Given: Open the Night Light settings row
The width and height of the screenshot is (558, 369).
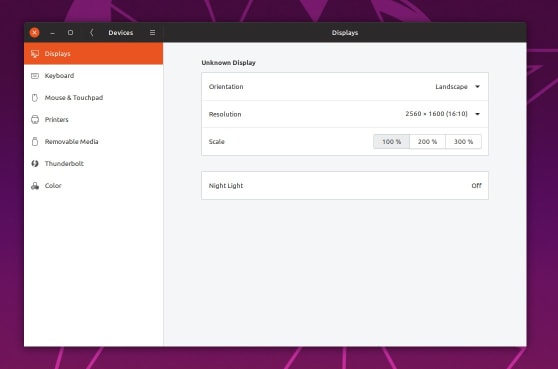Looking at the screenshot, I should [345, 186].
